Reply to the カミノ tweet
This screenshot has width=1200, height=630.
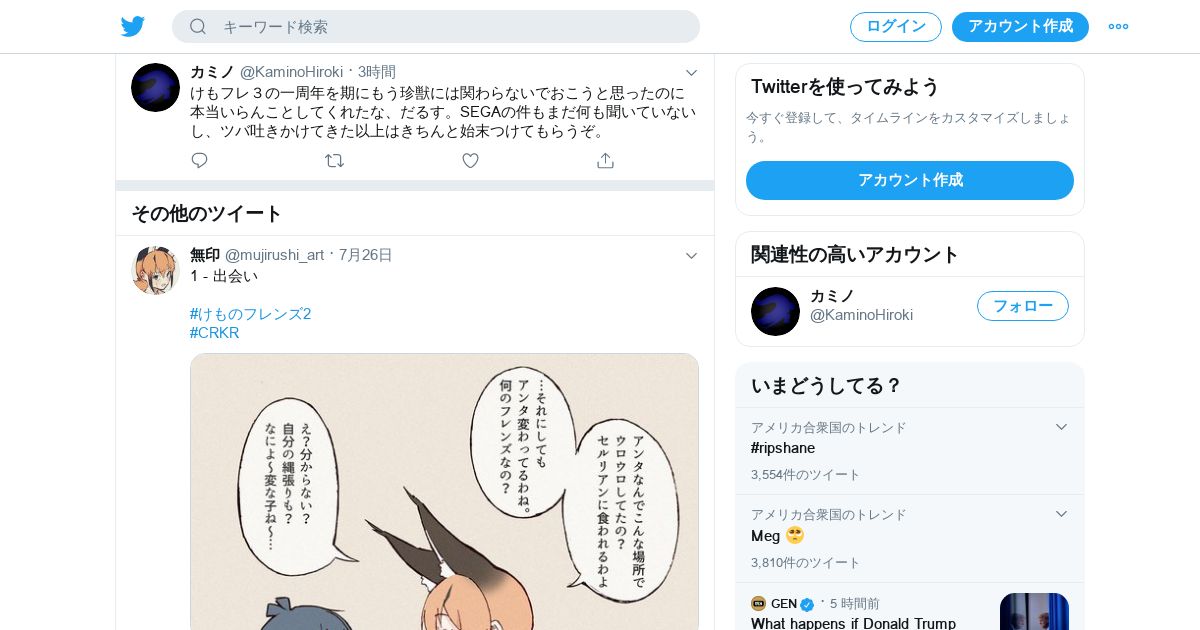tap(199, 160)
